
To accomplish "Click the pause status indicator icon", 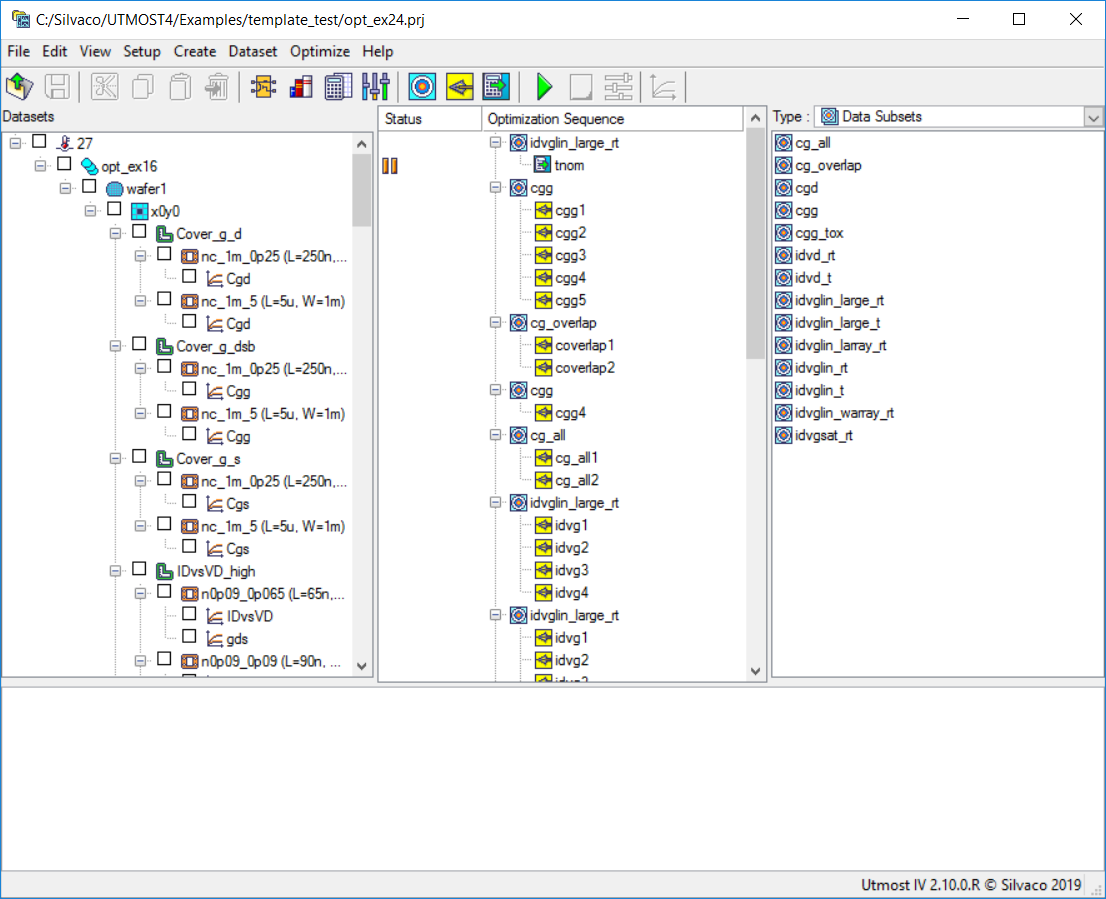I will (x=390, y=166).
